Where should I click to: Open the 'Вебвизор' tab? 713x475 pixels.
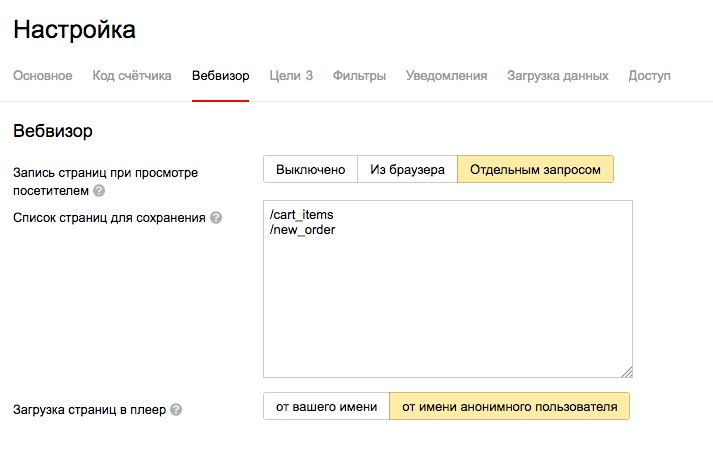pos(221,75)
